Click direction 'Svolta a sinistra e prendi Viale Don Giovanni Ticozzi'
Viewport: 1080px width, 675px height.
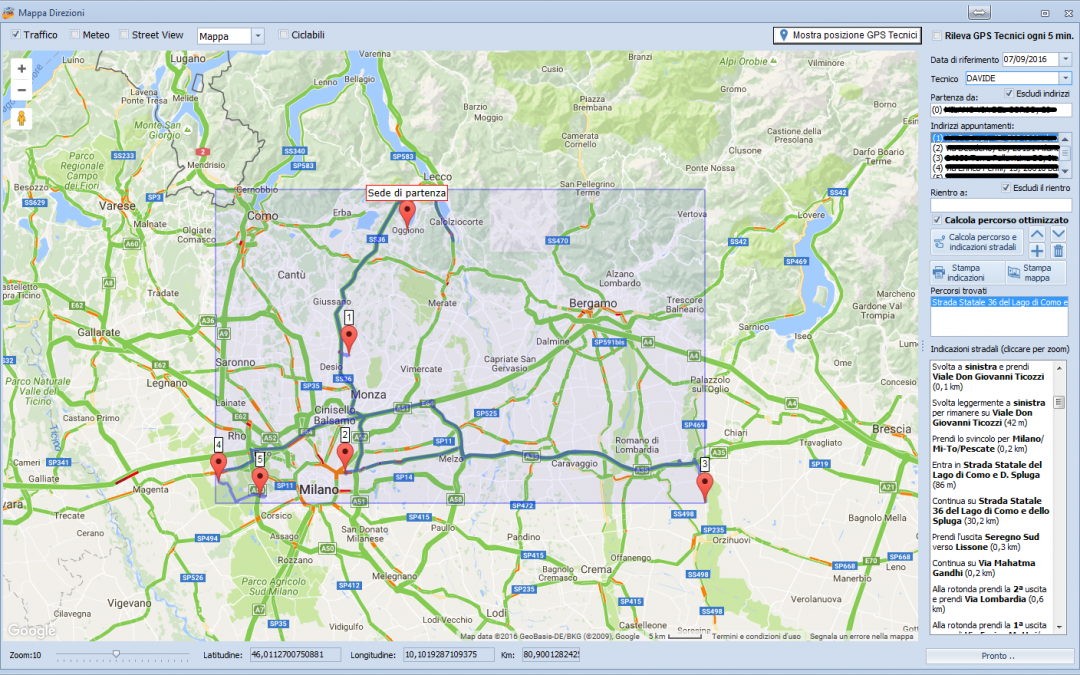(x=988, y=377)
